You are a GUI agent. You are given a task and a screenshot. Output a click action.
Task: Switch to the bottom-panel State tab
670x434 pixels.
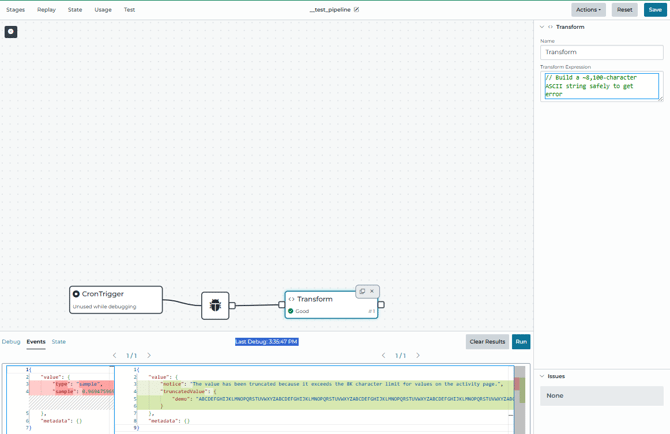(59, 342)
